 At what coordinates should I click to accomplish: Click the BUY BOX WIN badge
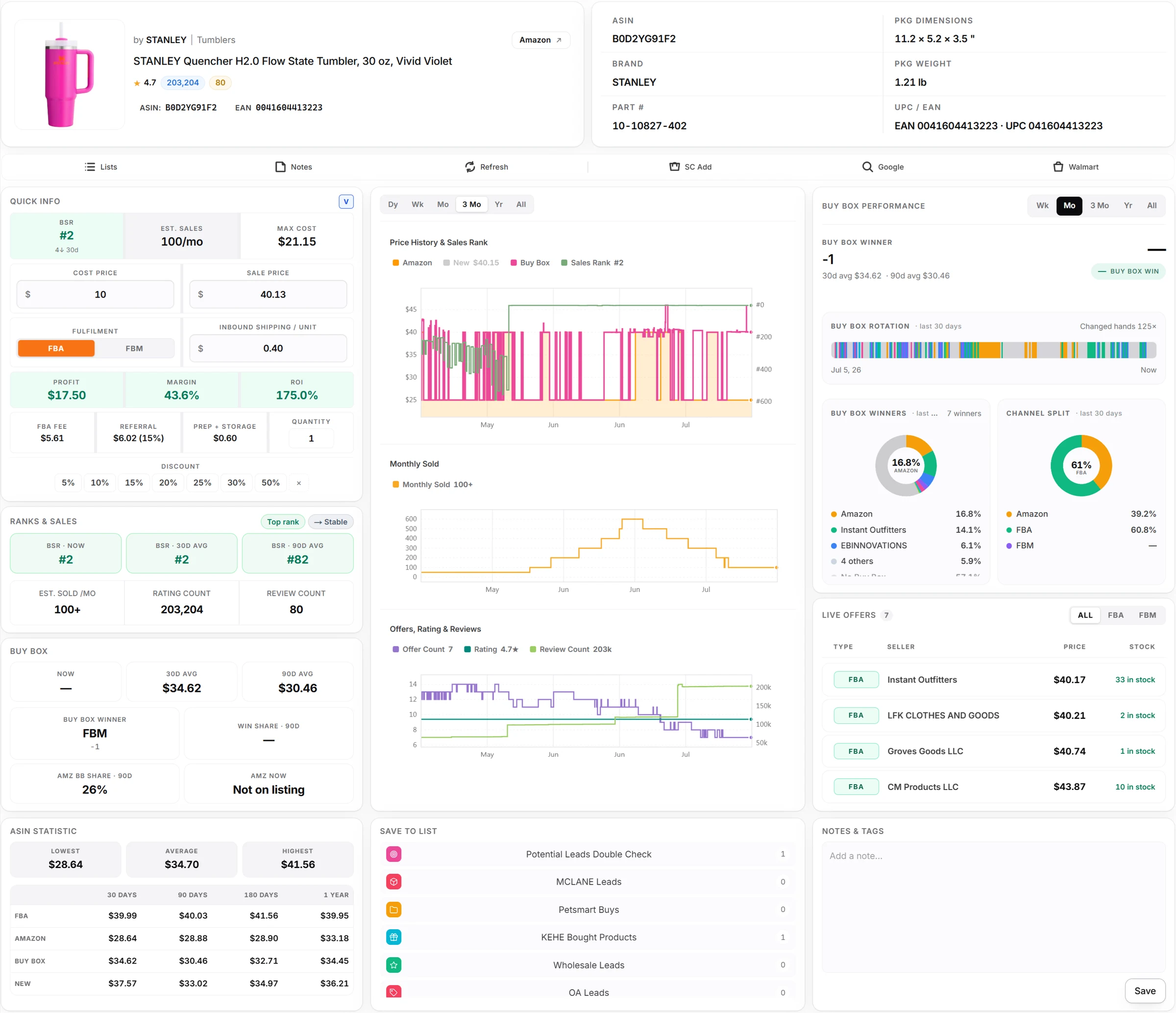pos(1128,272)
